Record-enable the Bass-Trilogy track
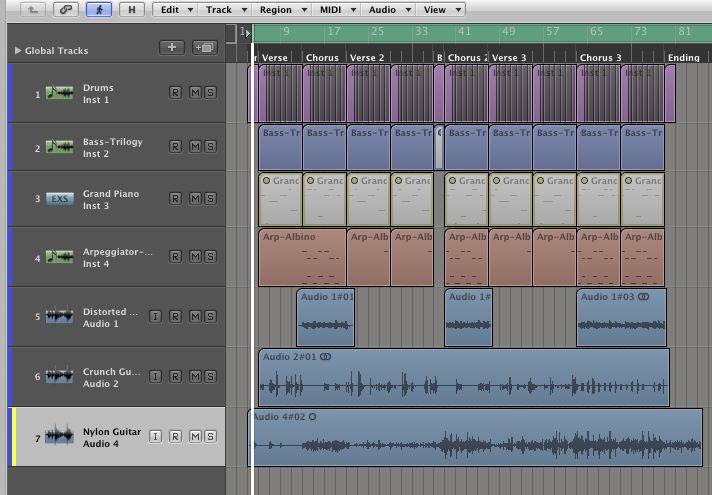The image size is (712, 495). [x=175, y=147]
